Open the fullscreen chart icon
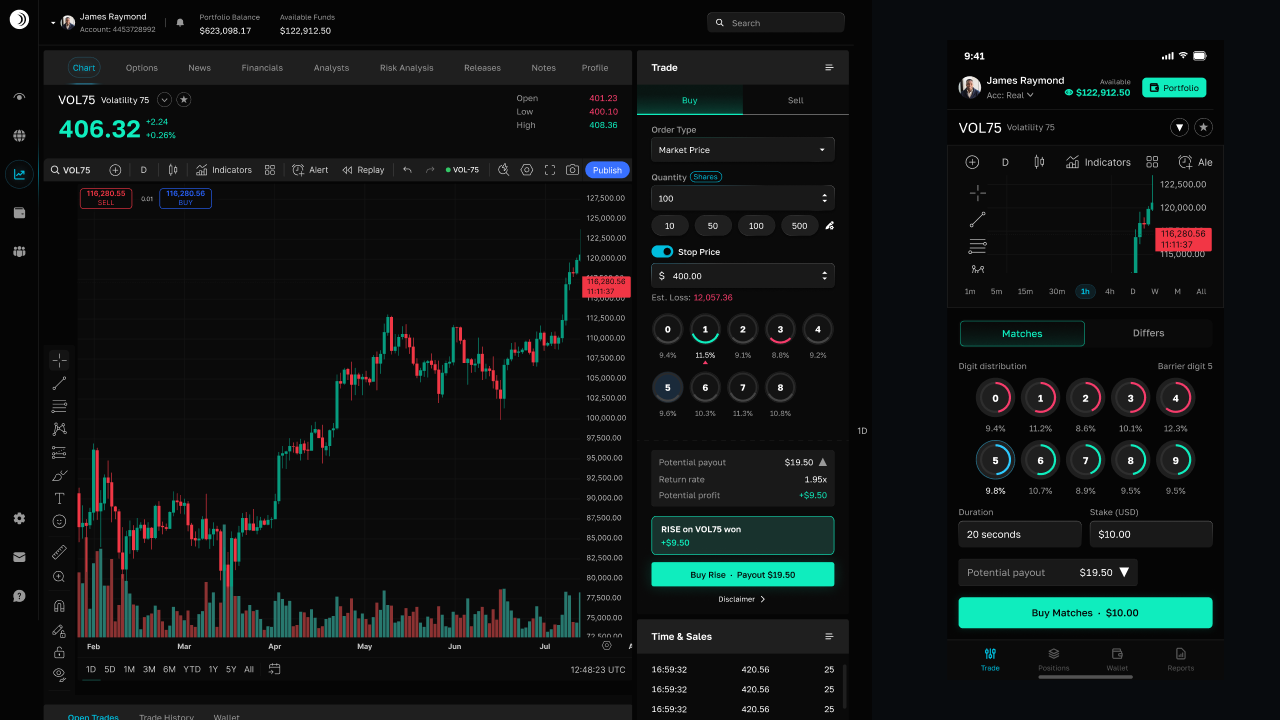 (x=550, y=170)
